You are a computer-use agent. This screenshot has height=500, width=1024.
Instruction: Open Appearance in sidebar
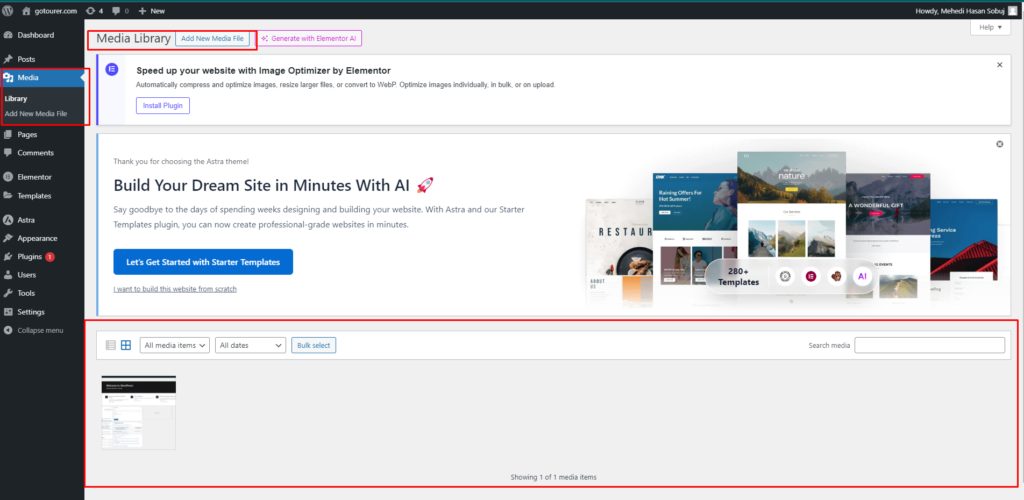click(42, 238)
